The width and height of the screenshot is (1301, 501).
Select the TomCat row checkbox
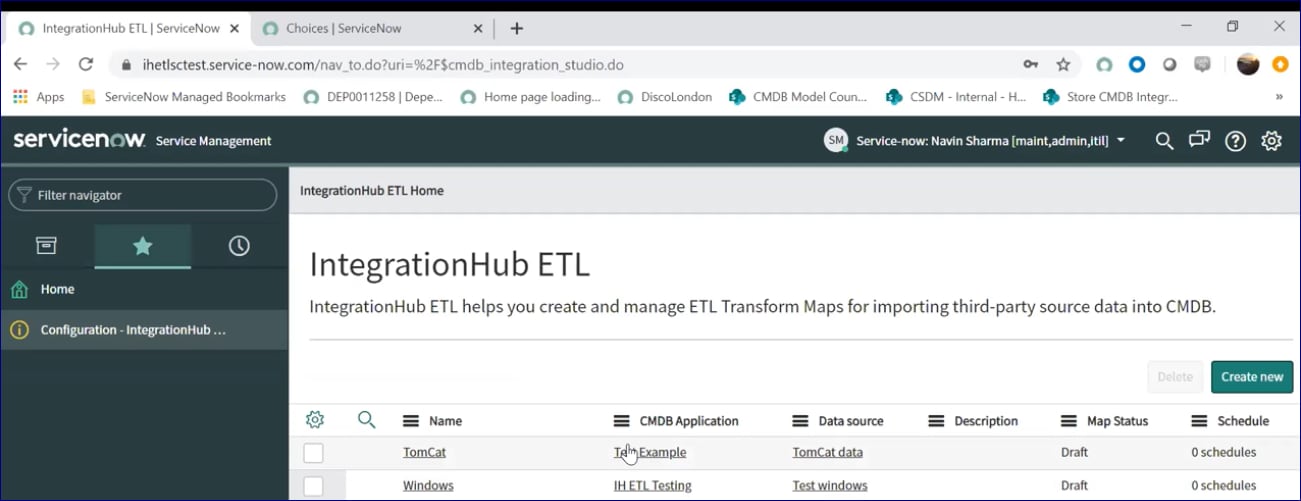[x=313, y=453]
